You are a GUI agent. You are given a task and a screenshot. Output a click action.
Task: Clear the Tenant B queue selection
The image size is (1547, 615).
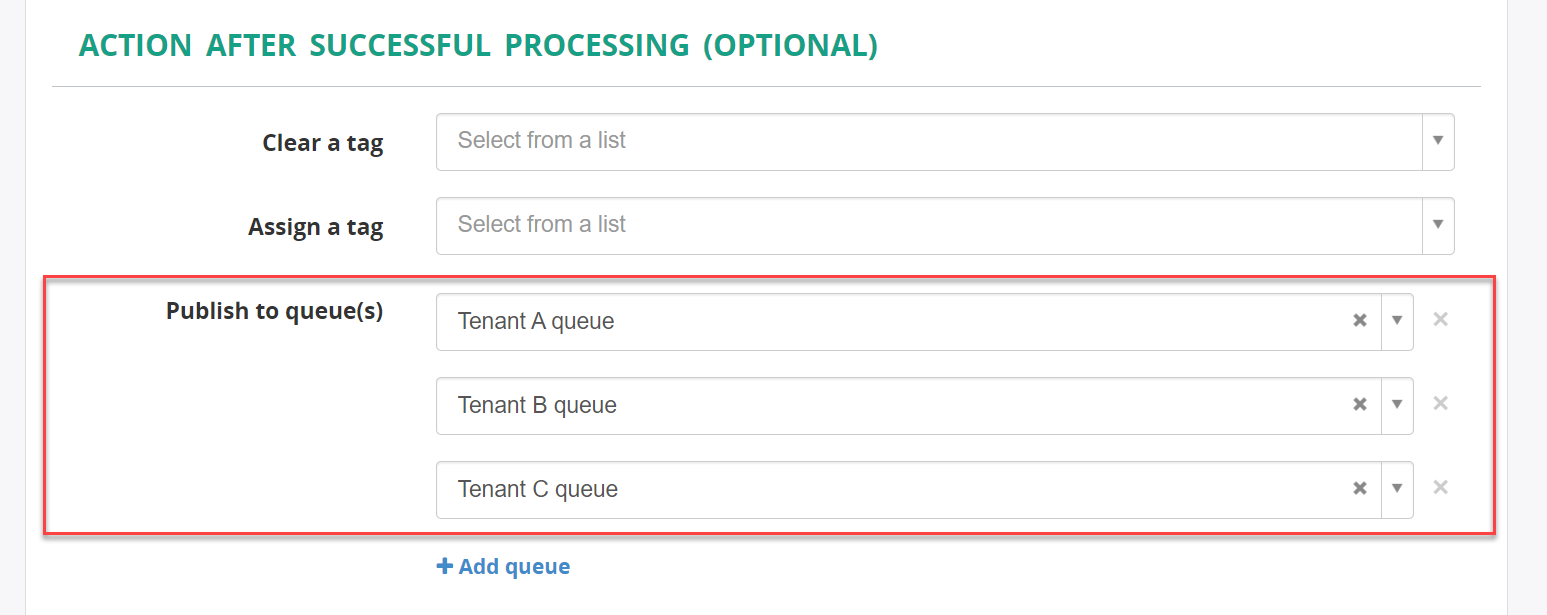click(1360, 405)
